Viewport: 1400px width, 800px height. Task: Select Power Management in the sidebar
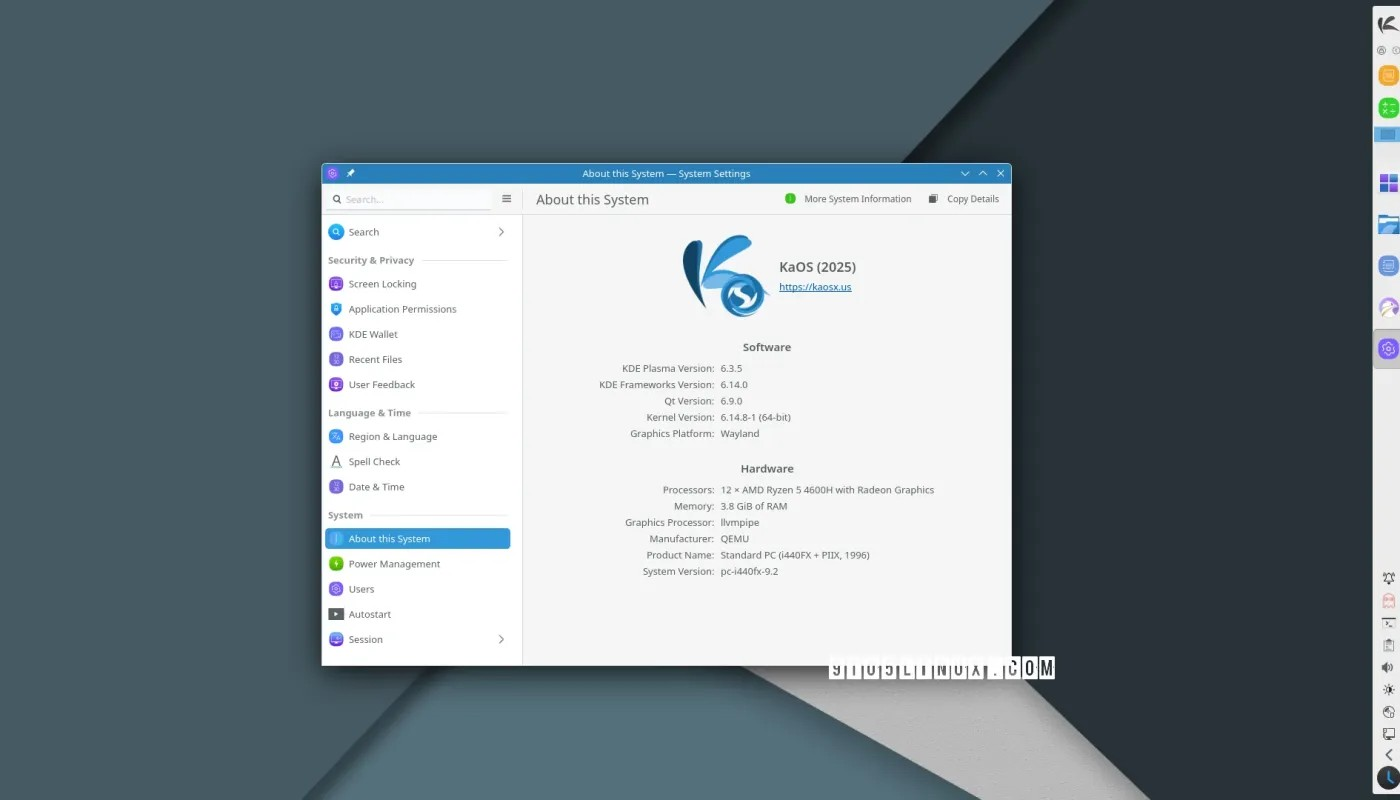394,563
